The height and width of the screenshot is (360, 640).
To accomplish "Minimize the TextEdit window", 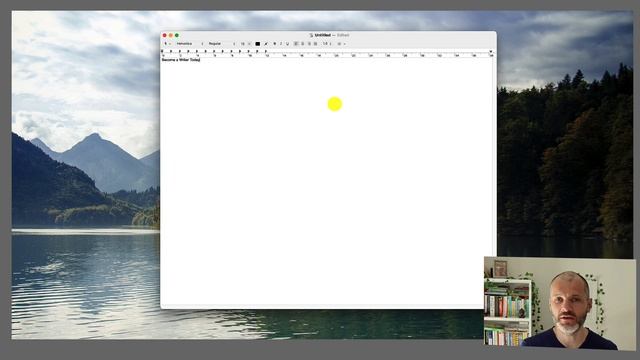I will (171, 36).
